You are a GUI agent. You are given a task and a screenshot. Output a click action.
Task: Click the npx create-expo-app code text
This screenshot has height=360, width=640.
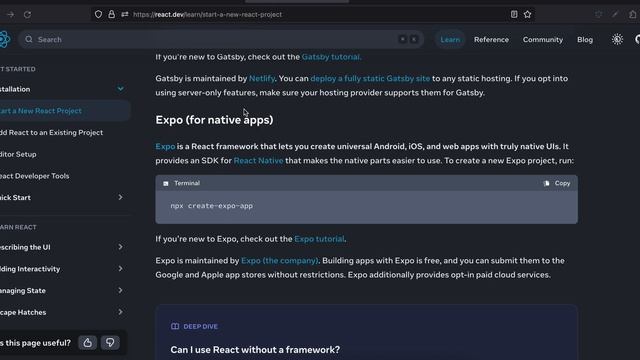[211, 206]
